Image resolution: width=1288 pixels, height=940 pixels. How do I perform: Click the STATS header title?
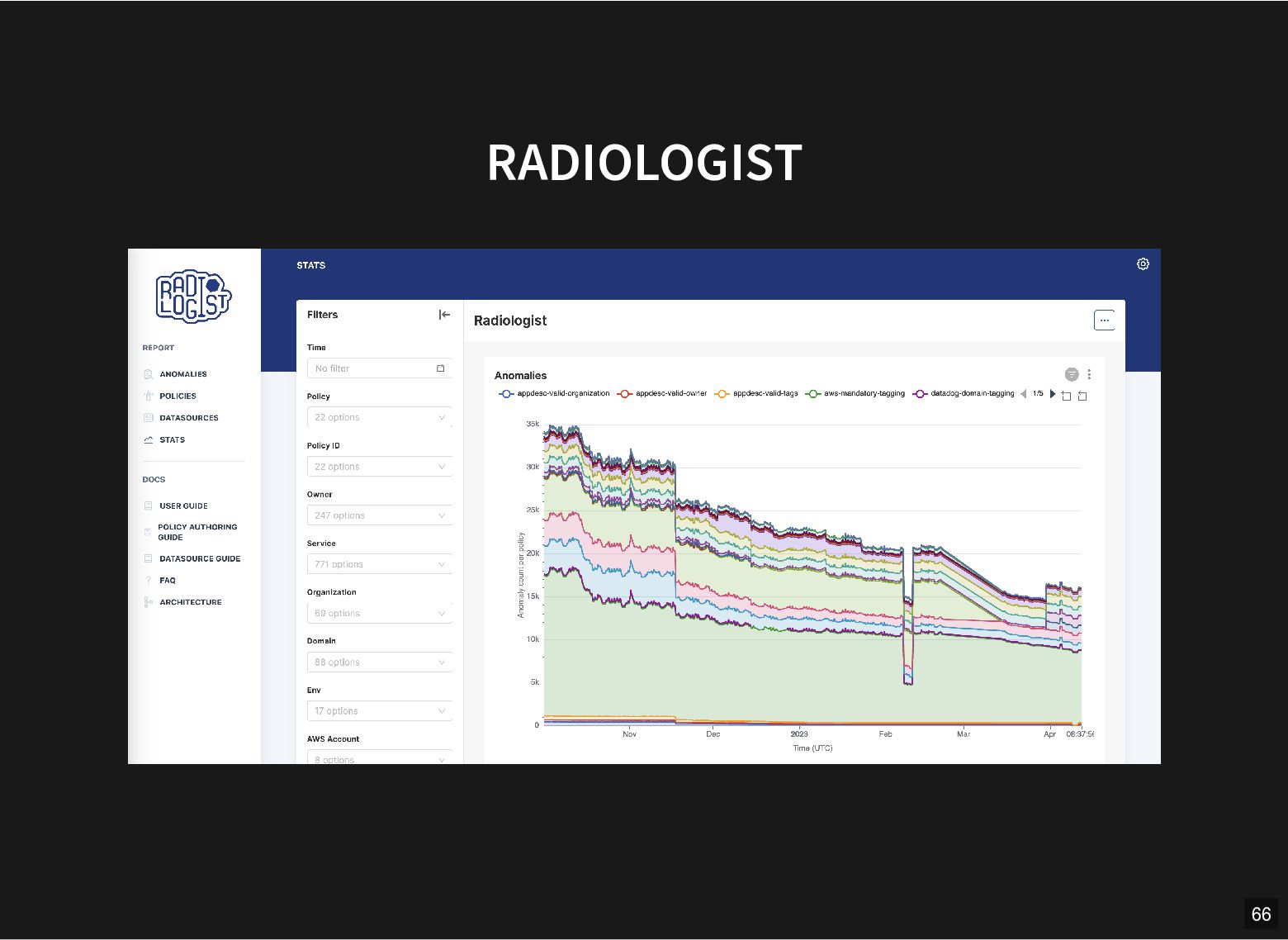310,265
